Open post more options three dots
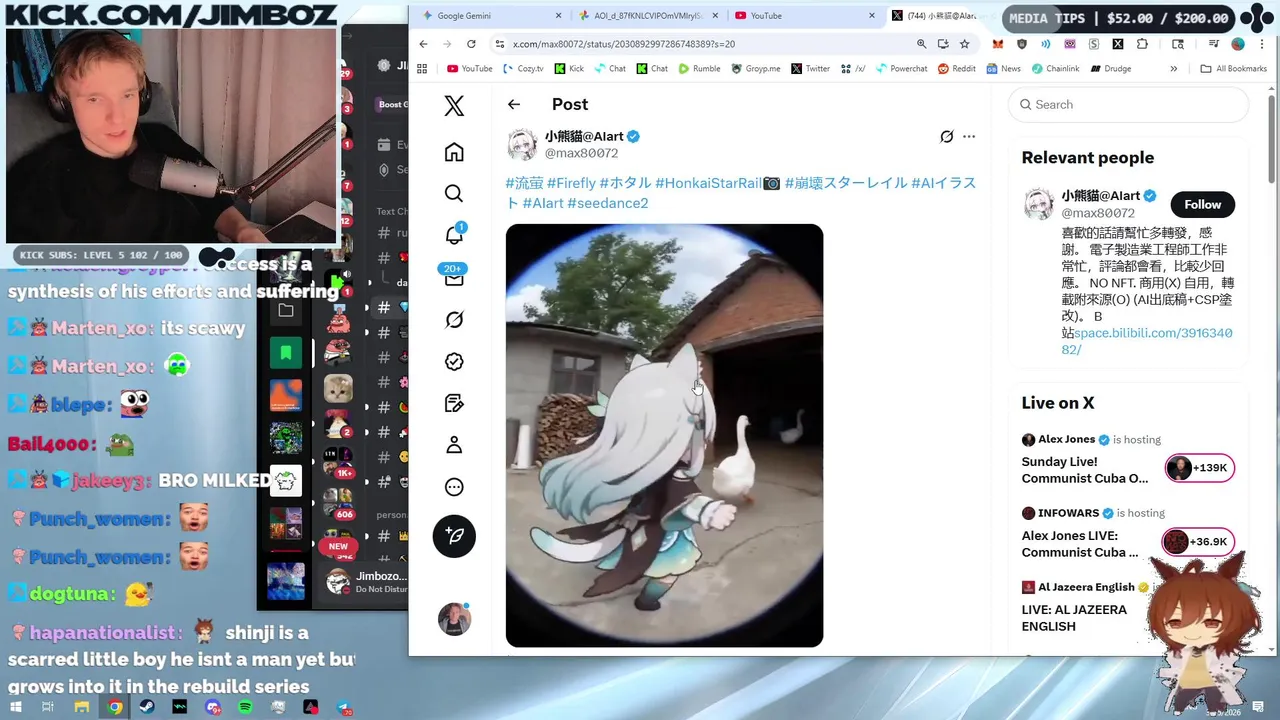Viewport: 1280px width, 720px height. click(x=968, y=137)
